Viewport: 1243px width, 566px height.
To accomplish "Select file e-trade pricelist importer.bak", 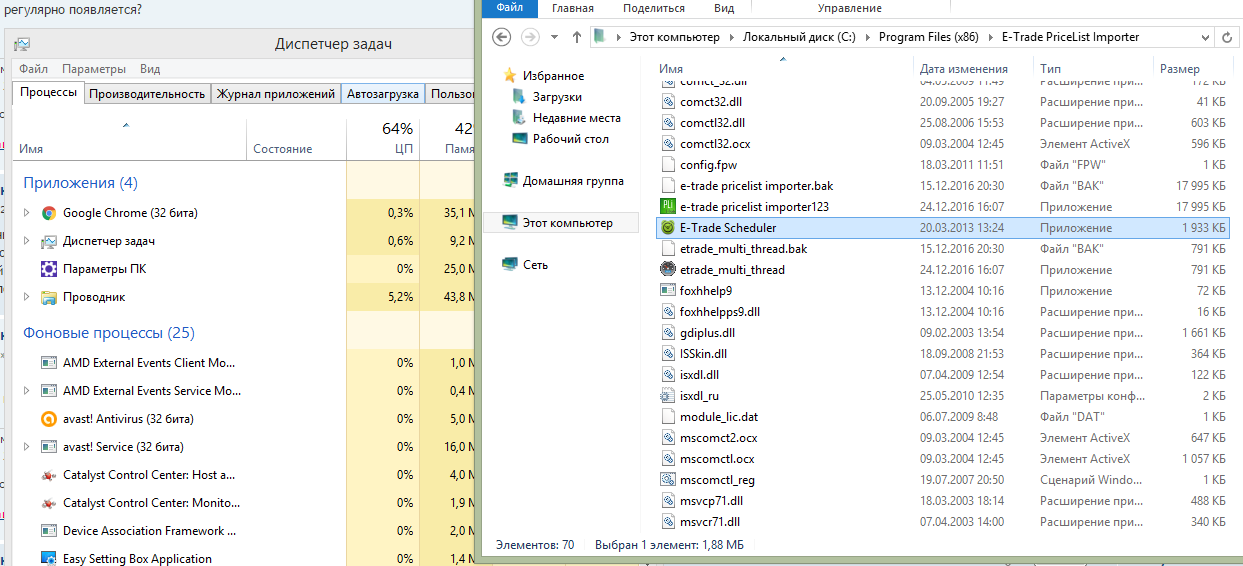I will [x=756, y=186].
